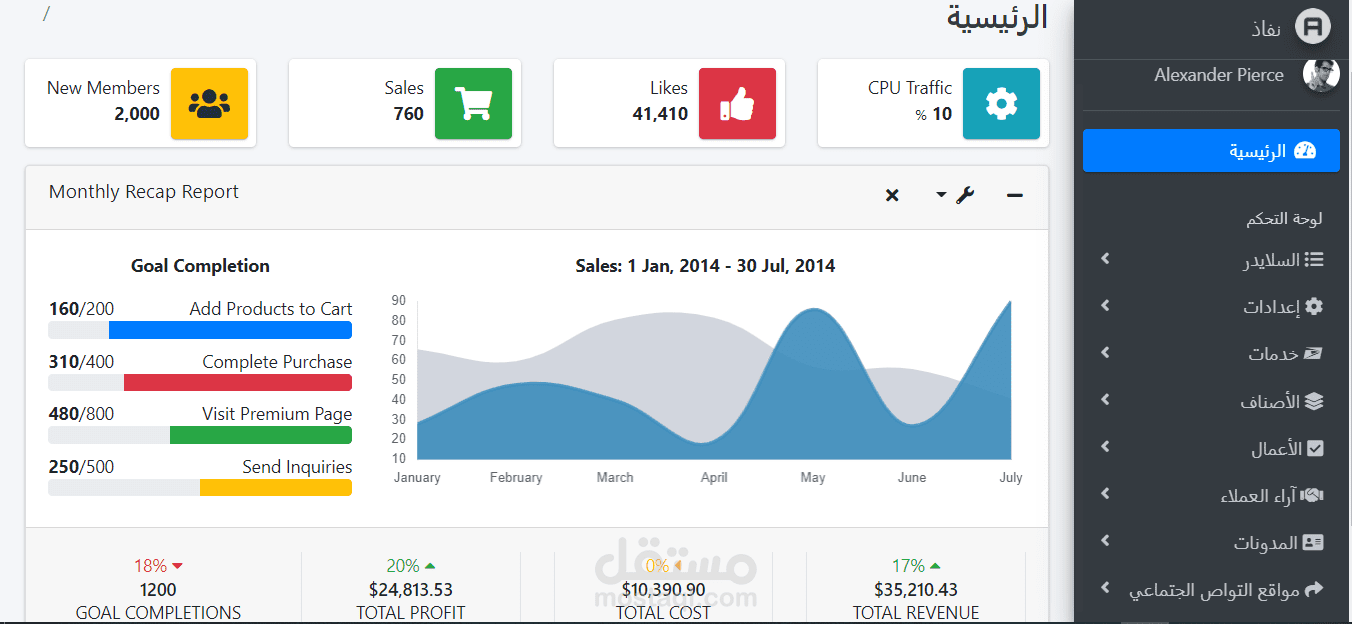Click the 2,000 New Members value
This screenshot has height=624, width=1352.
tap(137, 114)
